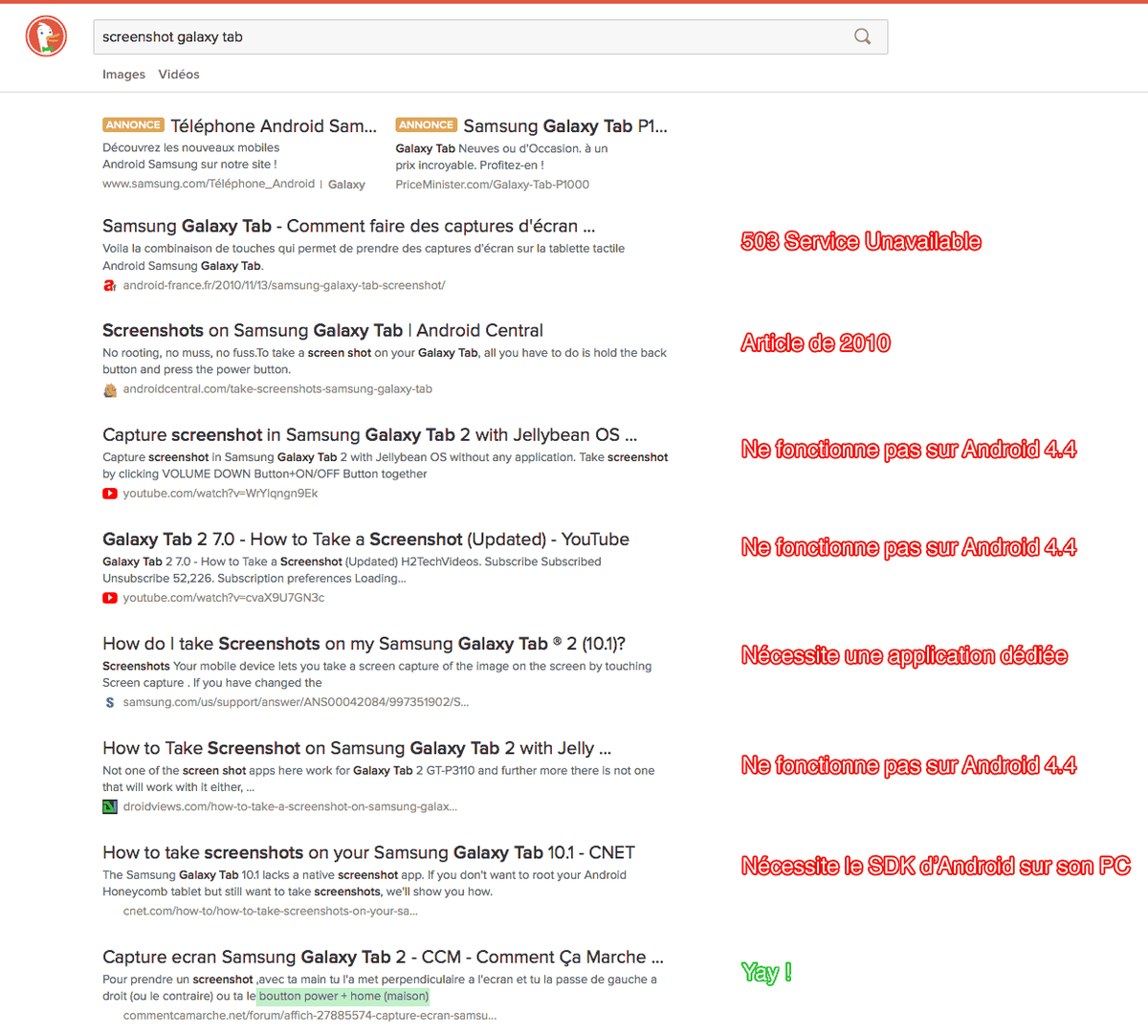Switch to the Images tab

123,75
